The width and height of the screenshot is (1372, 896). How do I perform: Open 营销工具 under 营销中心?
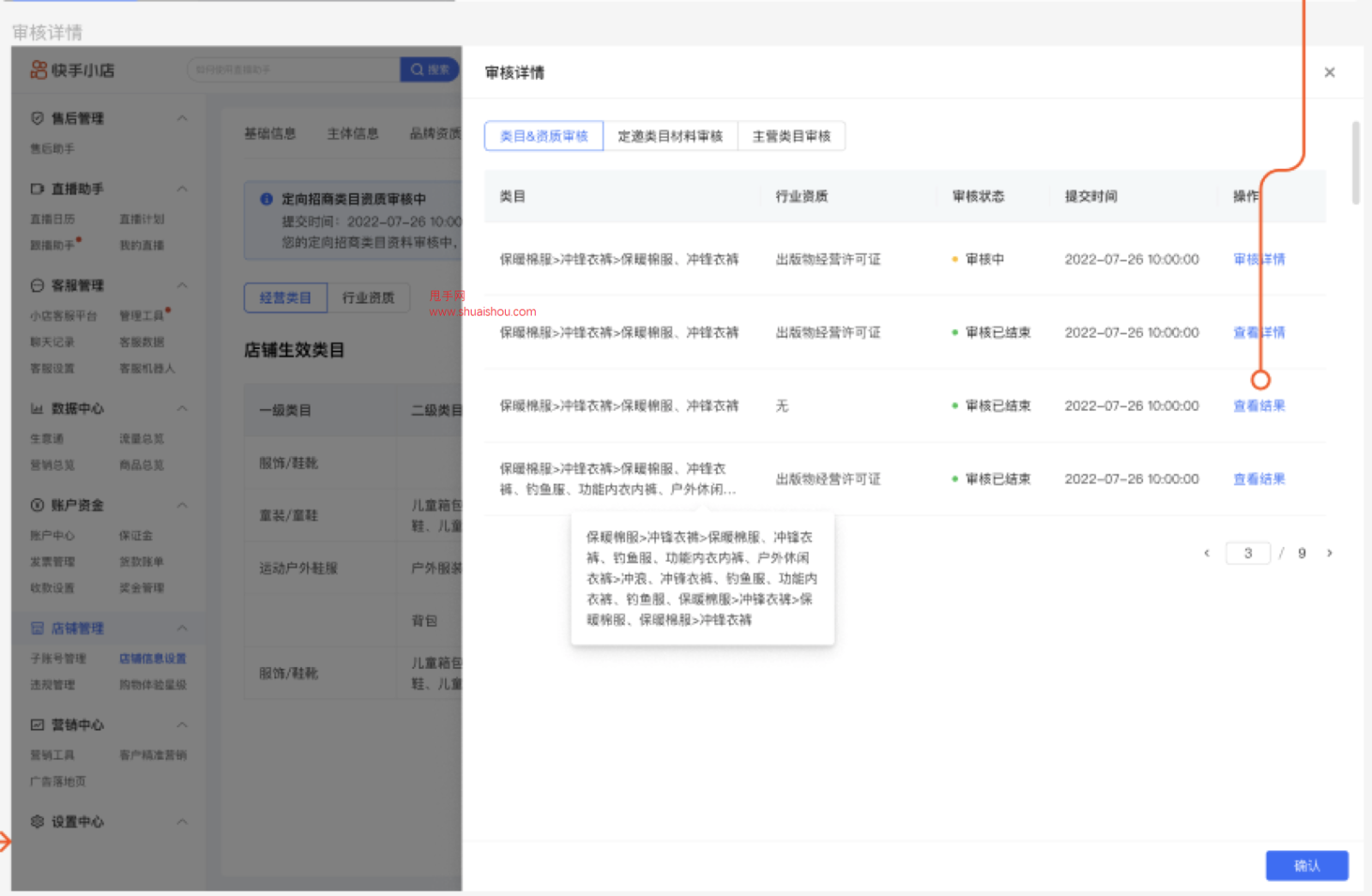52,755
